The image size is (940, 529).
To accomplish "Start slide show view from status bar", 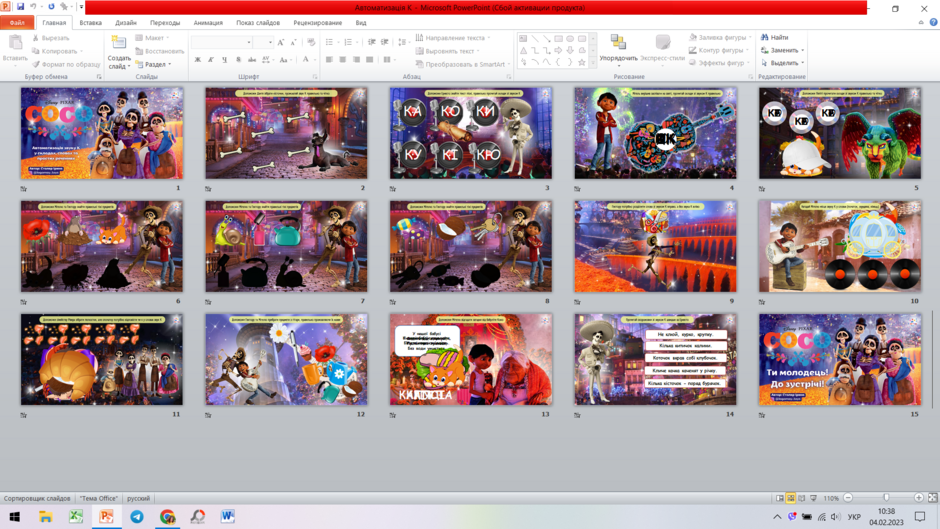I will (x=814, y=498).
